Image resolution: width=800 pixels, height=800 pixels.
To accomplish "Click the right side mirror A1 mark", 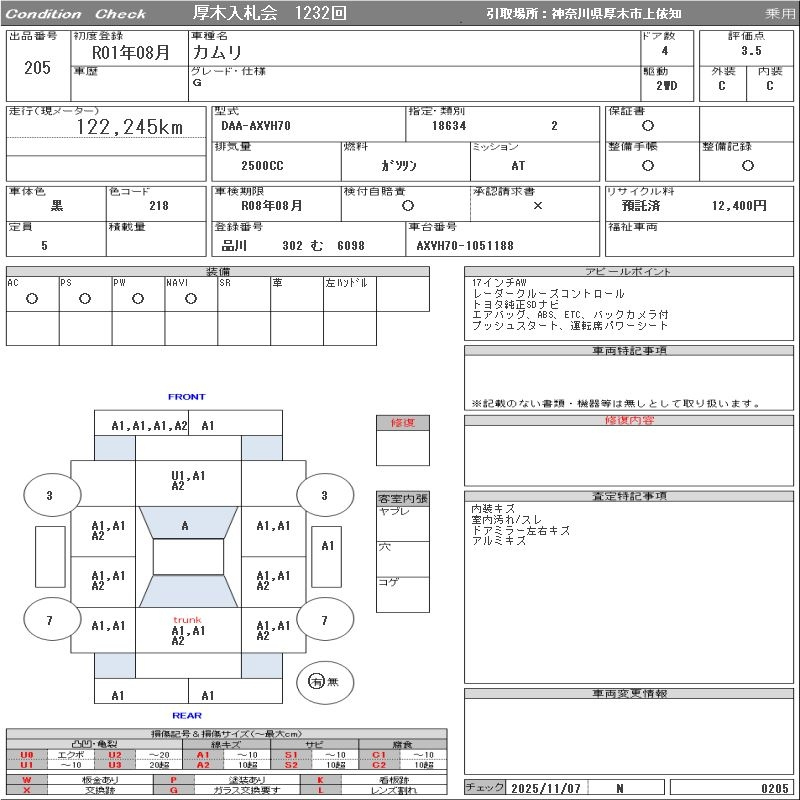I will click(328, 545).
